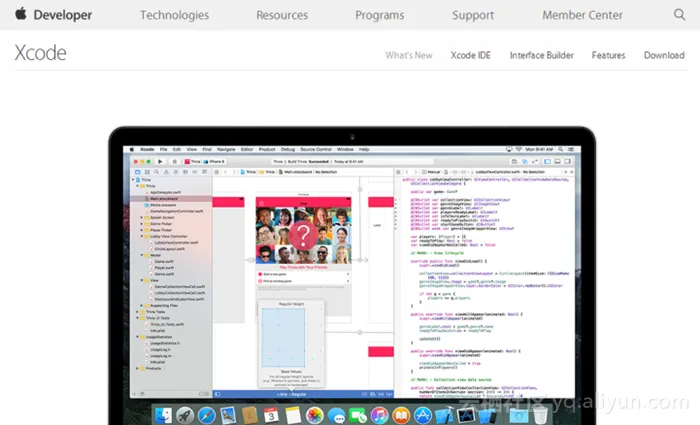
Task: Collapse the top Trivia project item
Action: pos(133,180)
